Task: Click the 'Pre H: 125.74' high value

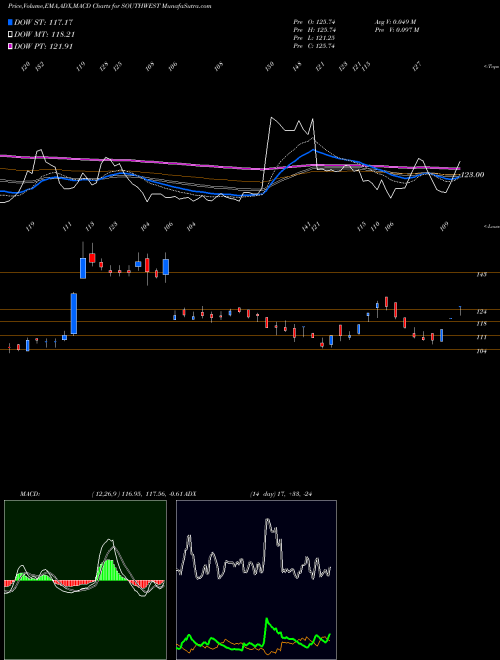Action: 314,30
